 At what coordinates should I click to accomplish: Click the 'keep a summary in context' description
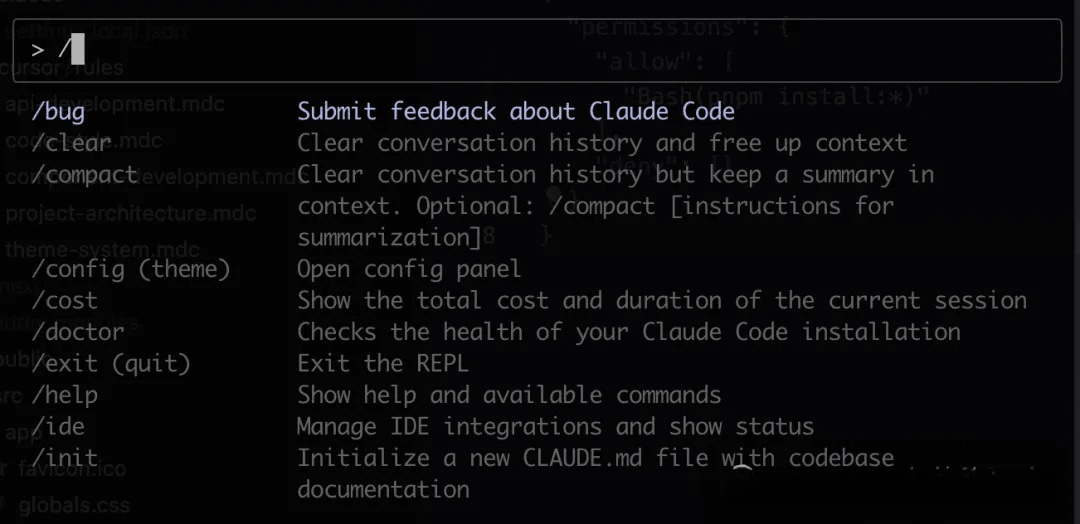[x=616, y=206]
